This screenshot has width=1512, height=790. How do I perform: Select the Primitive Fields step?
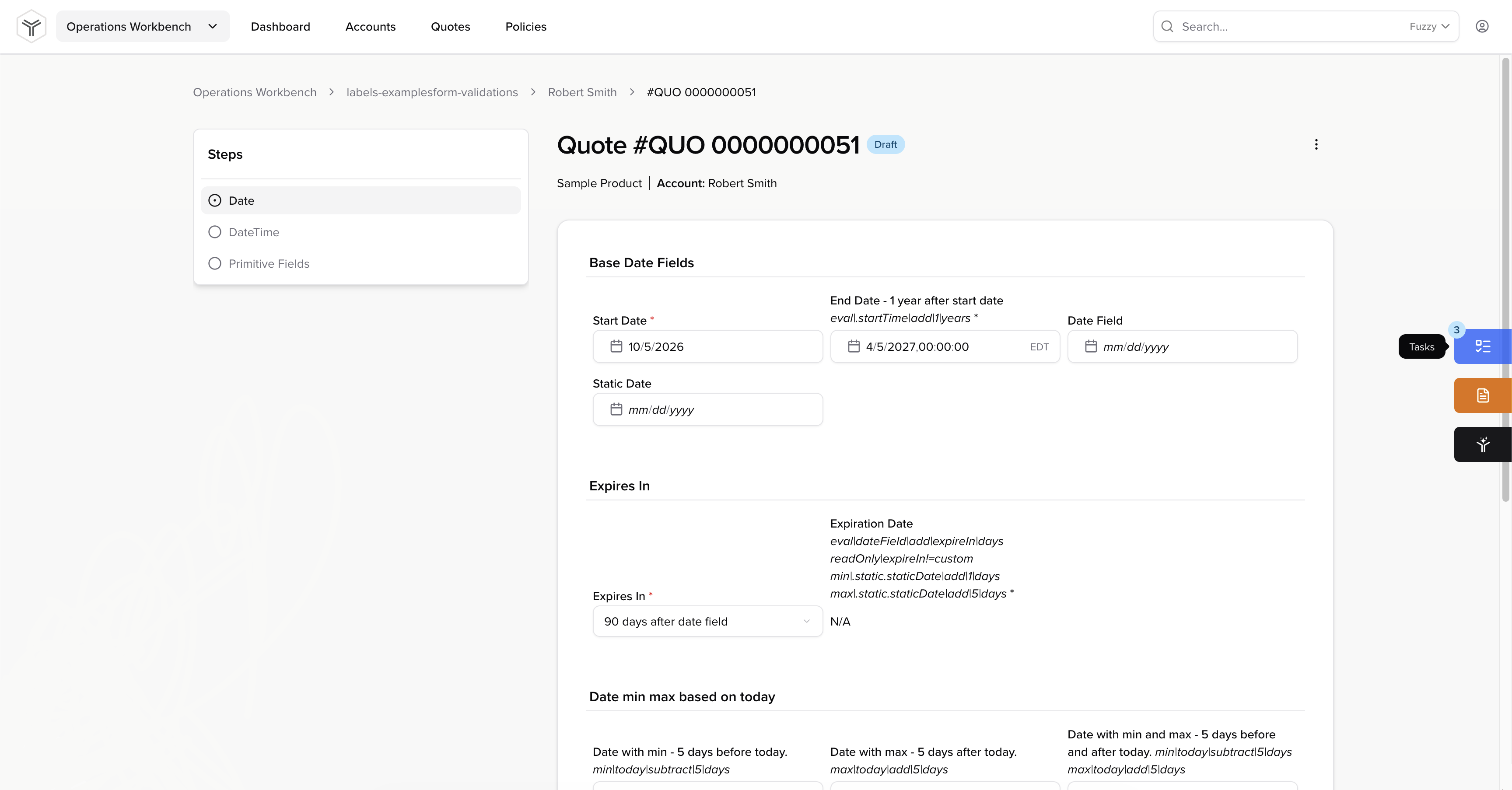coord(360,263)
